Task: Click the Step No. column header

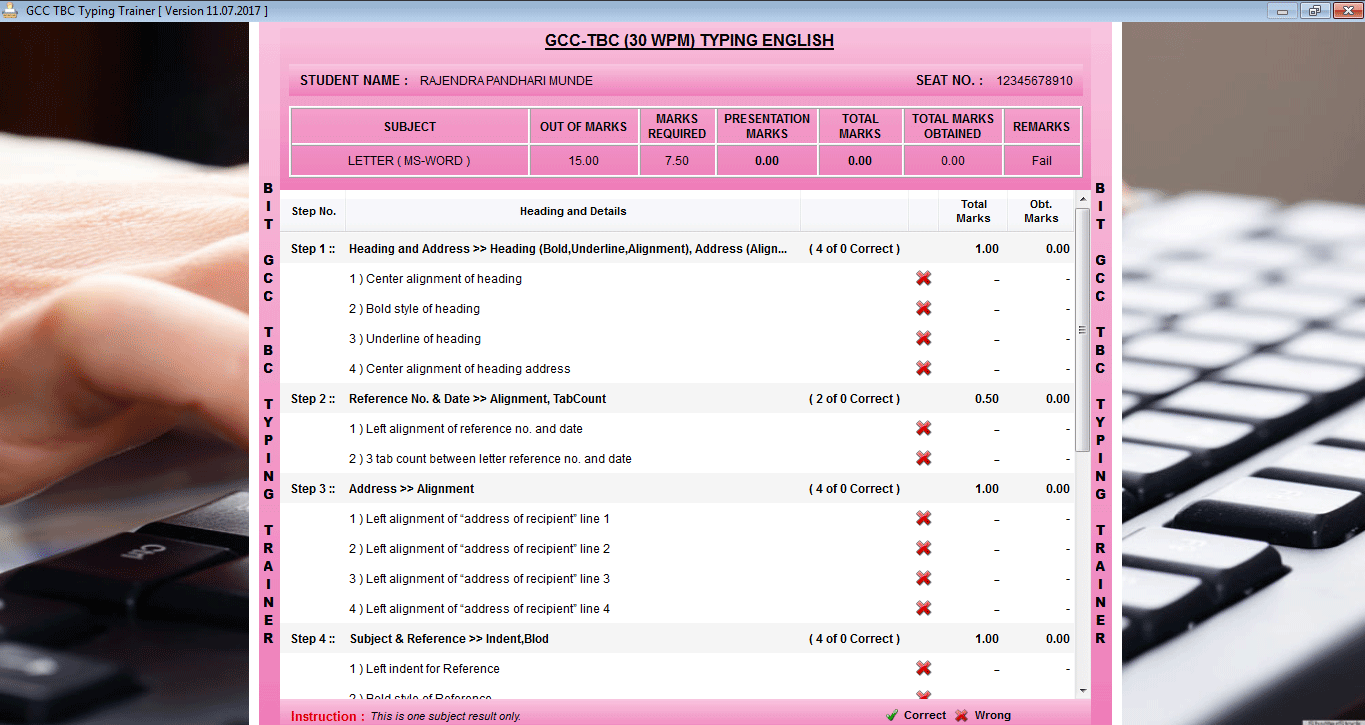Action: [x=313, y=211]
